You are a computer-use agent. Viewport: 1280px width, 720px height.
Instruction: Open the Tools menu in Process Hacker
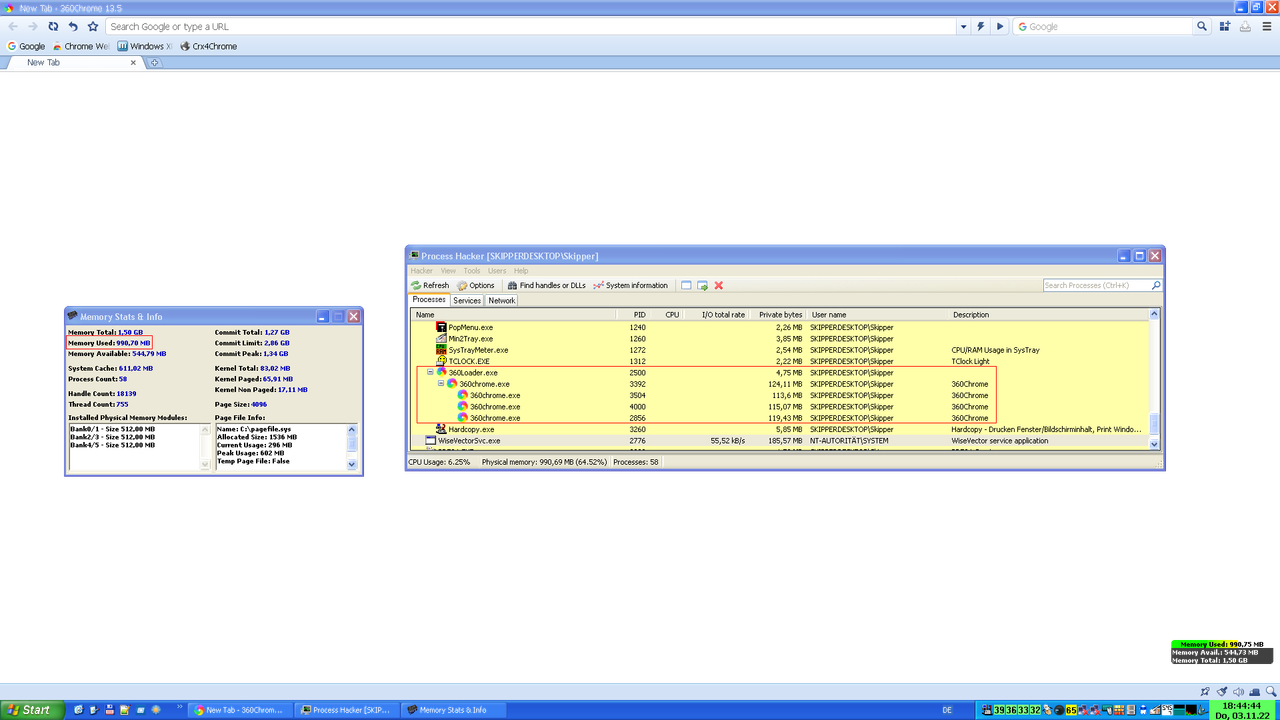[x=472, y=271]
